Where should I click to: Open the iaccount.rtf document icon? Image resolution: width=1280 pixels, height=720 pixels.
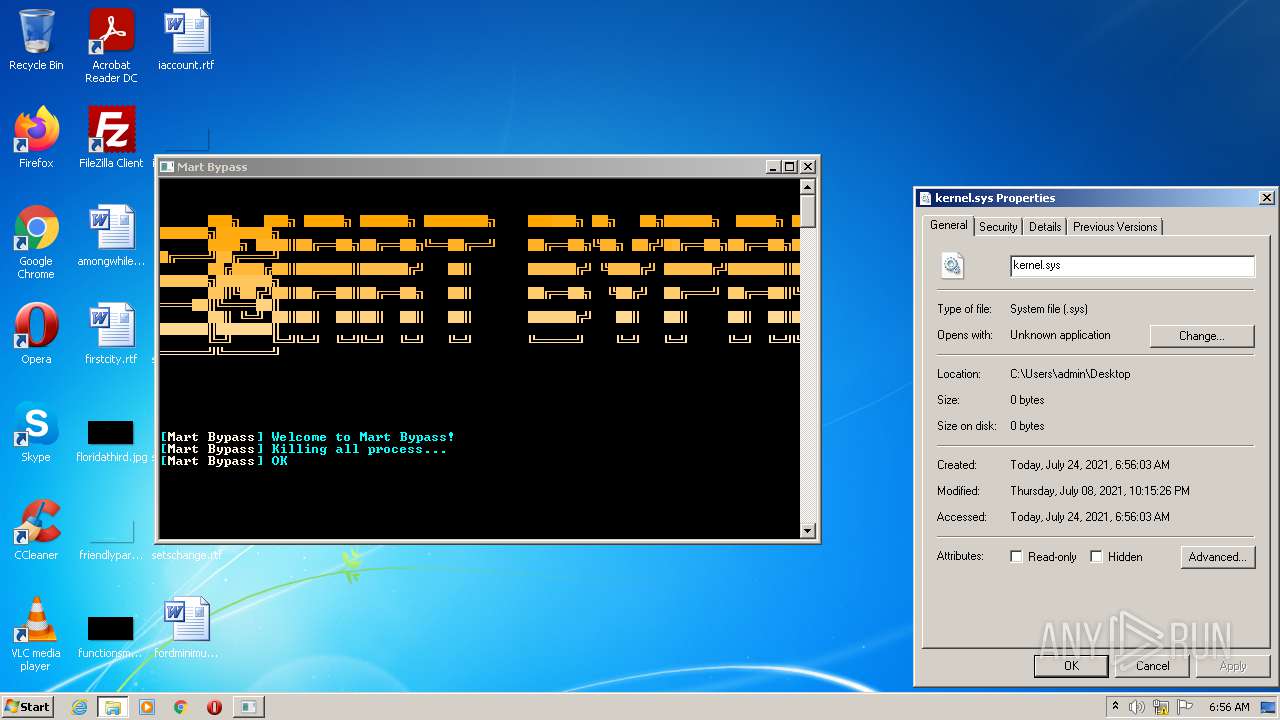186,40
